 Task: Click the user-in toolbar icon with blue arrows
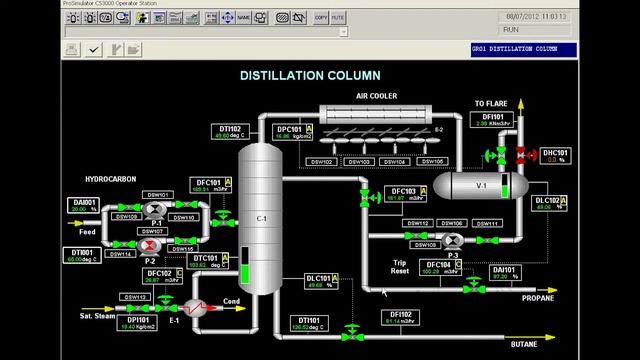pyautogui.click(x=122, y=18)
